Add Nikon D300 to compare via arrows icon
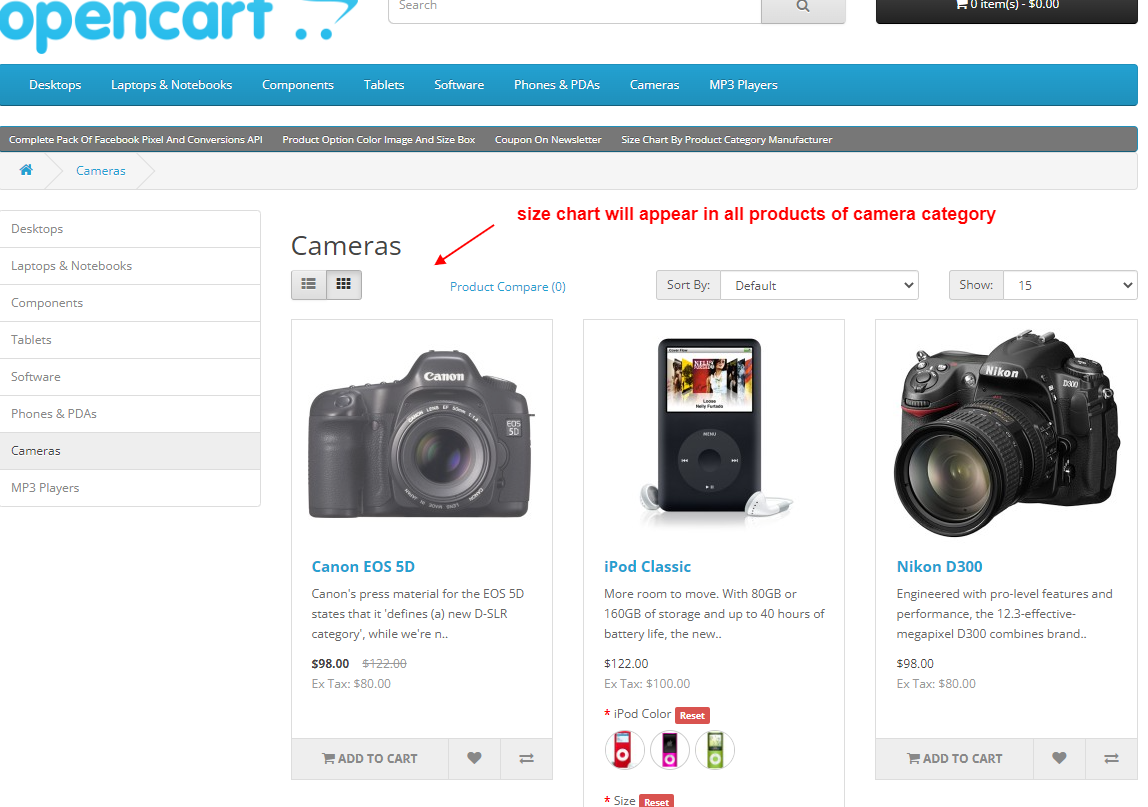This screenshot has height=807, width=1148. click(x=1111, y=758)
